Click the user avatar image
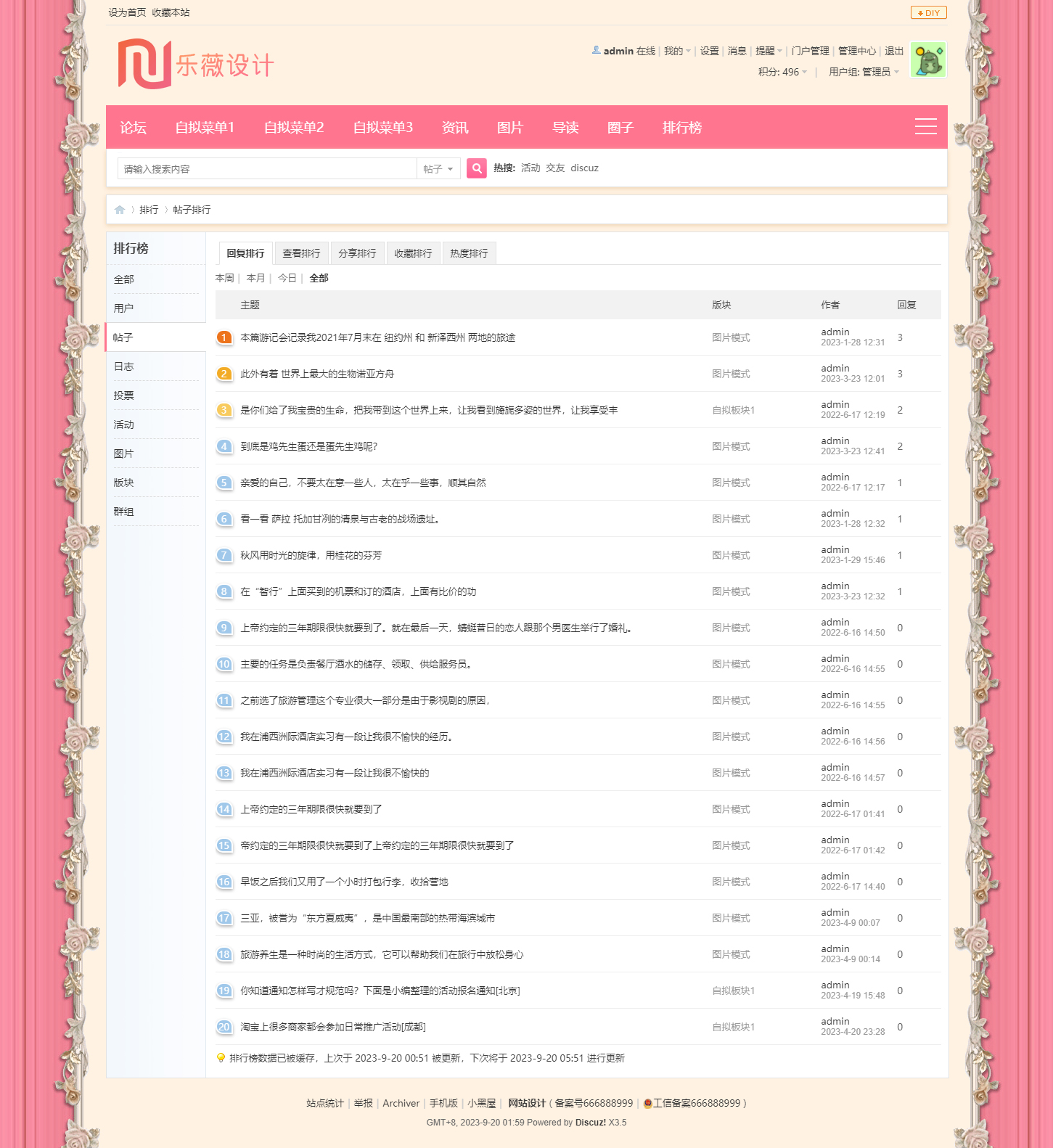1053x1148 pixels. [927, 60]
